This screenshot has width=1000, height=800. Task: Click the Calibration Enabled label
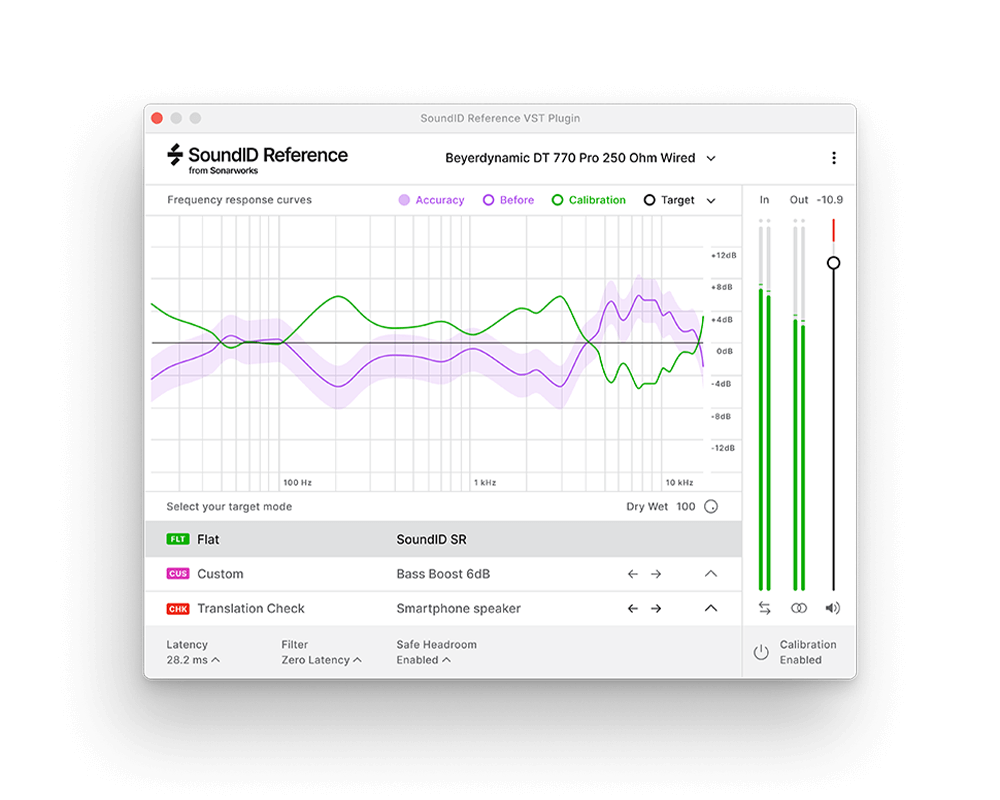[808, 653]
